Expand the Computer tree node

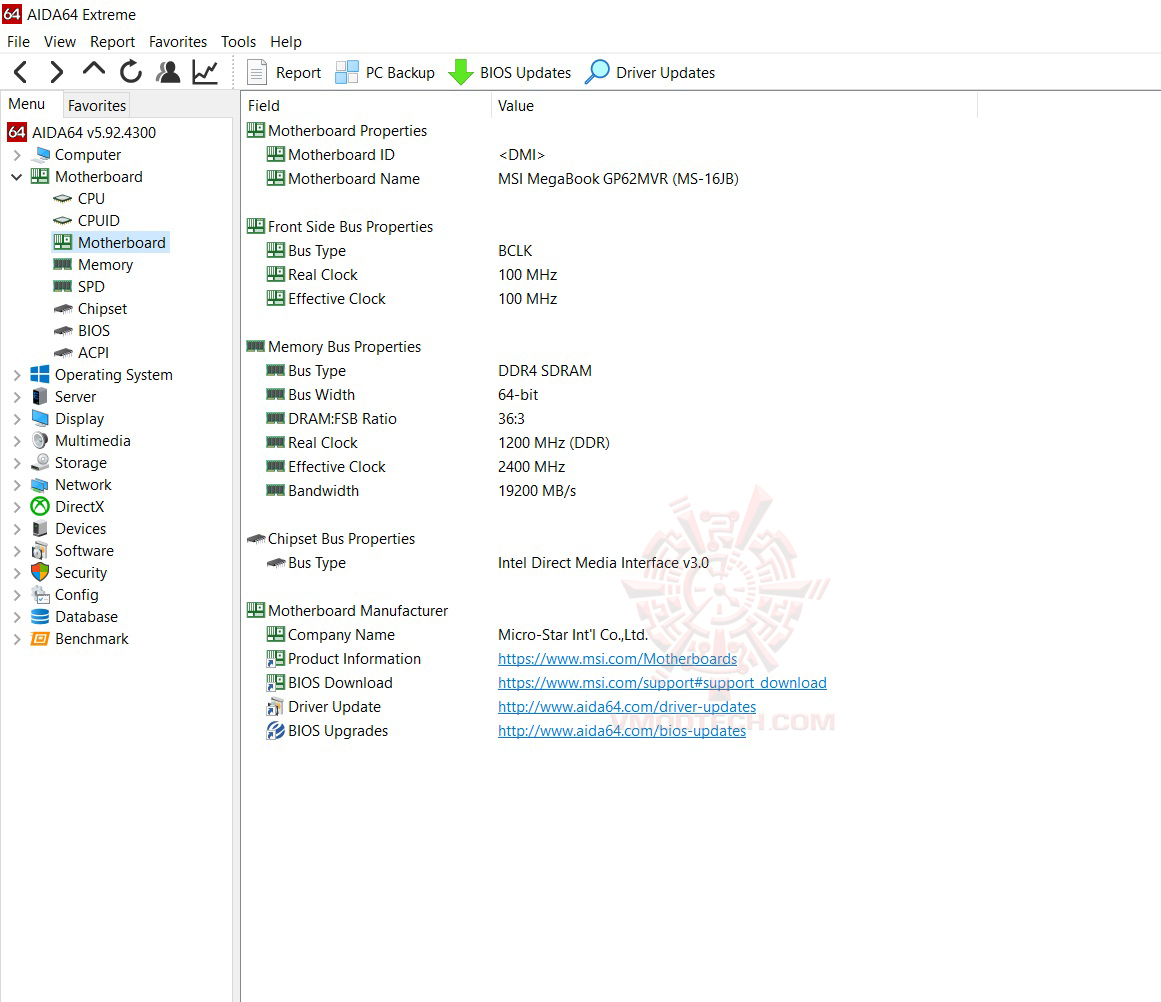pyautogui.click(x=16, y=155)
